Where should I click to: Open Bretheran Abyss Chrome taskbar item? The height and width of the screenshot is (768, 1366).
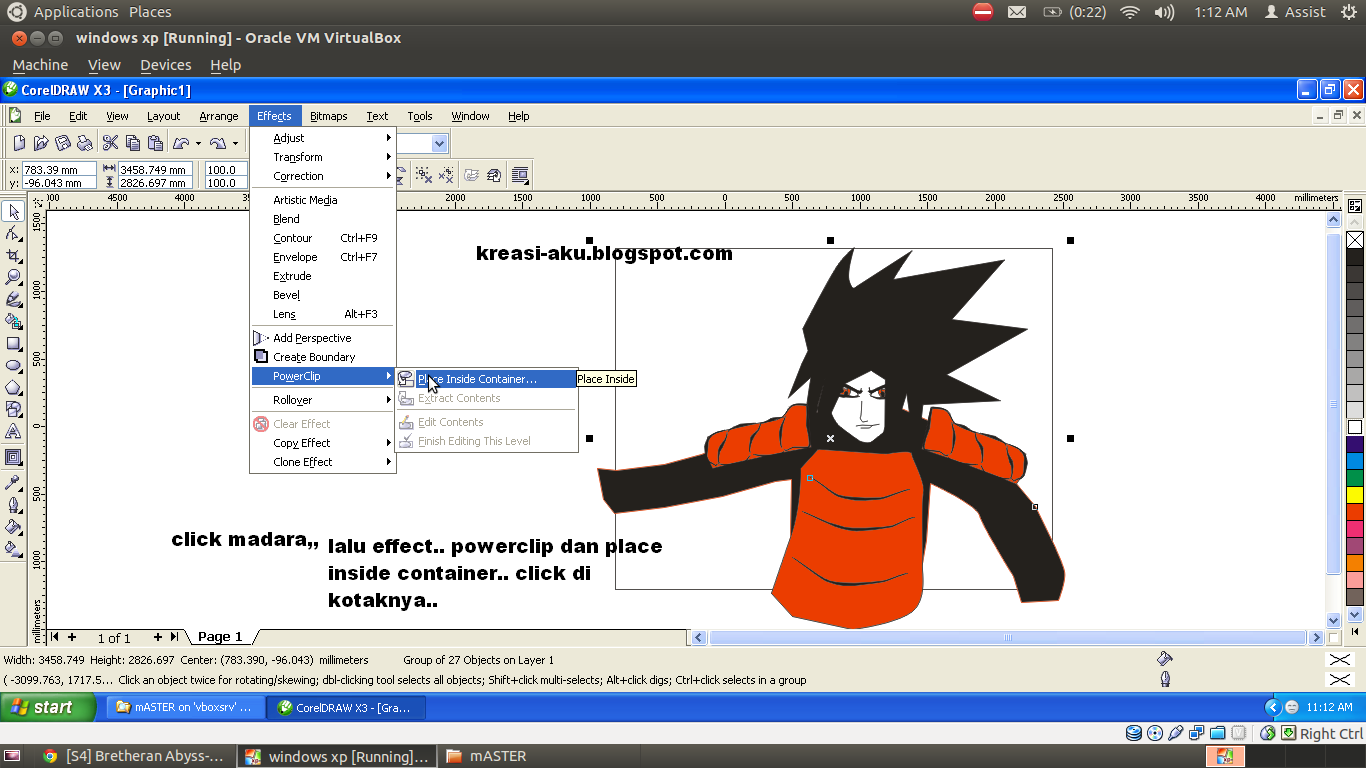point(133,756)
